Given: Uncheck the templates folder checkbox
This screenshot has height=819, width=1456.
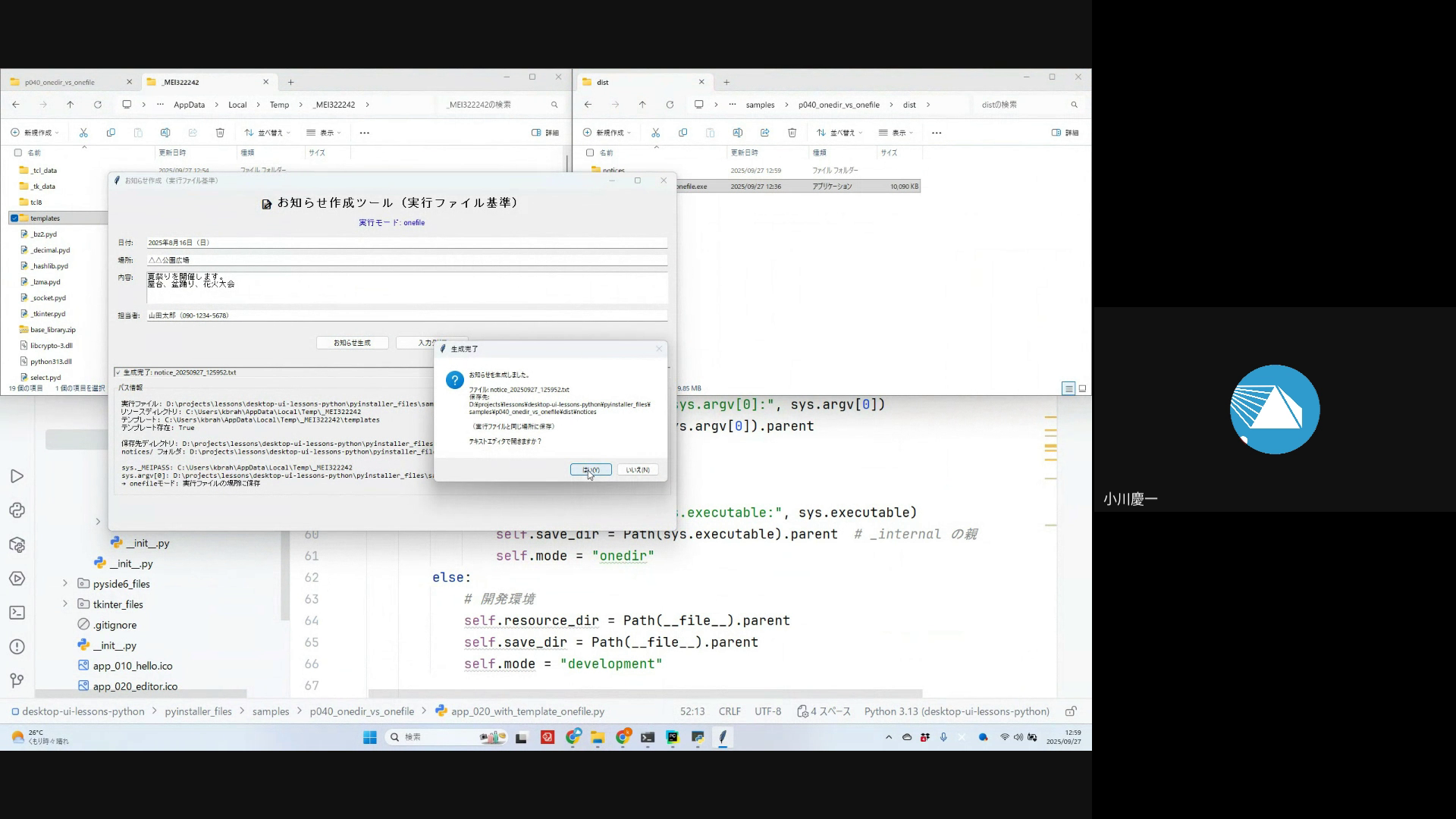Looking at the screenshot, I should pos(14,218).
